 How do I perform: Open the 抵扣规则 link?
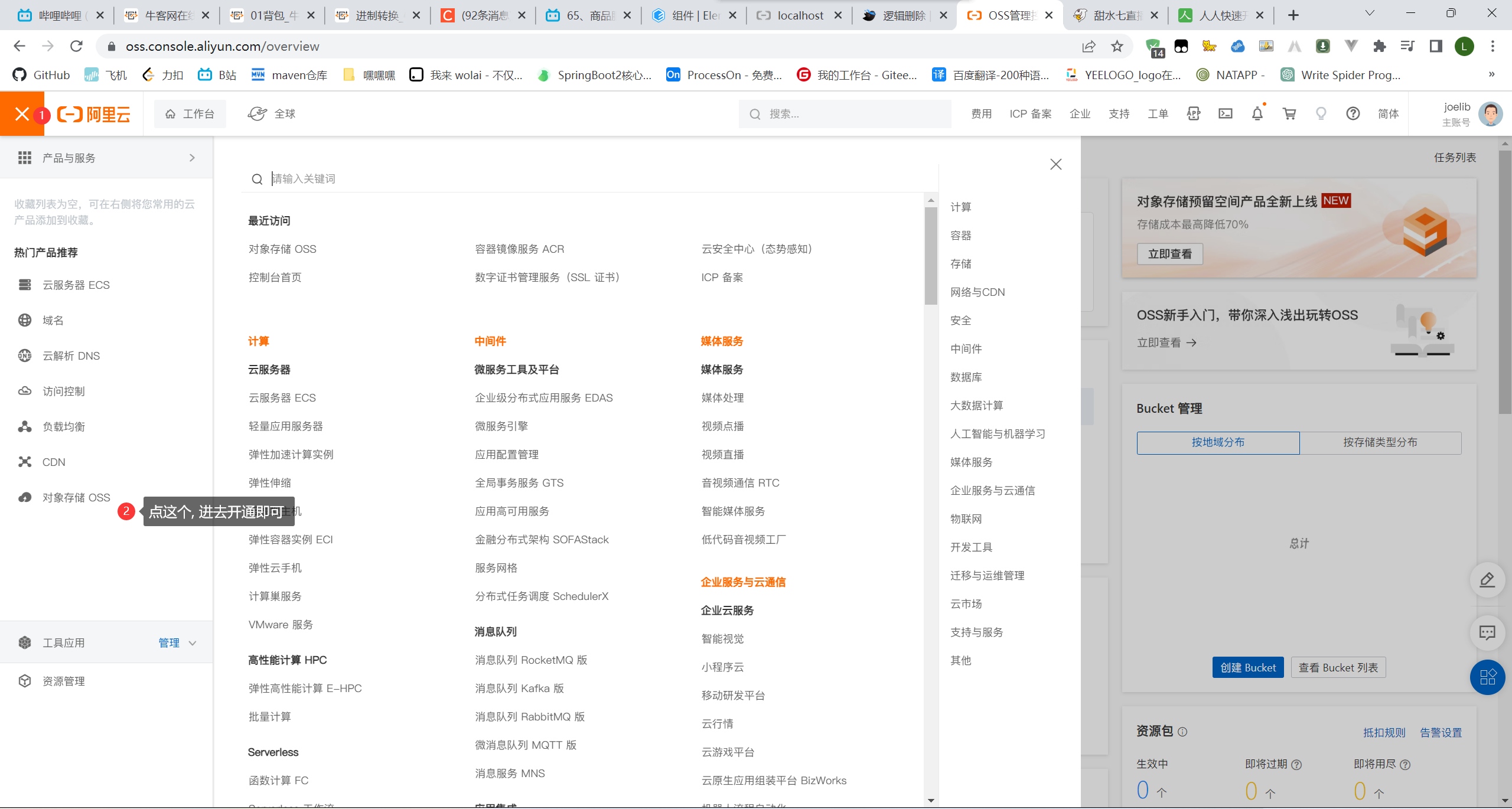pos(1384,732)
